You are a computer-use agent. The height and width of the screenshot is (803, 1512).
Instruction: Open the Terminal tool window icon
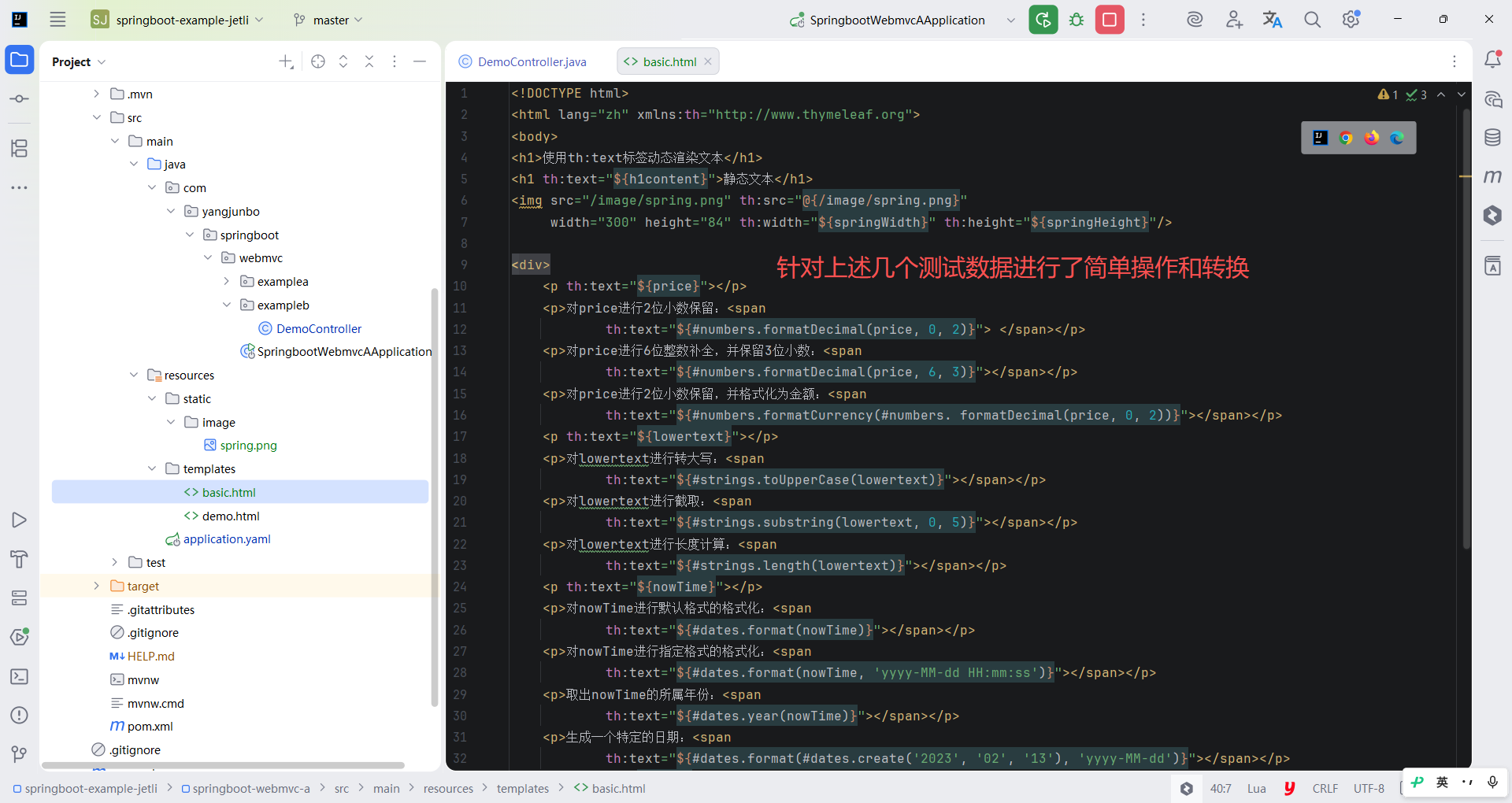pos(20,676)
